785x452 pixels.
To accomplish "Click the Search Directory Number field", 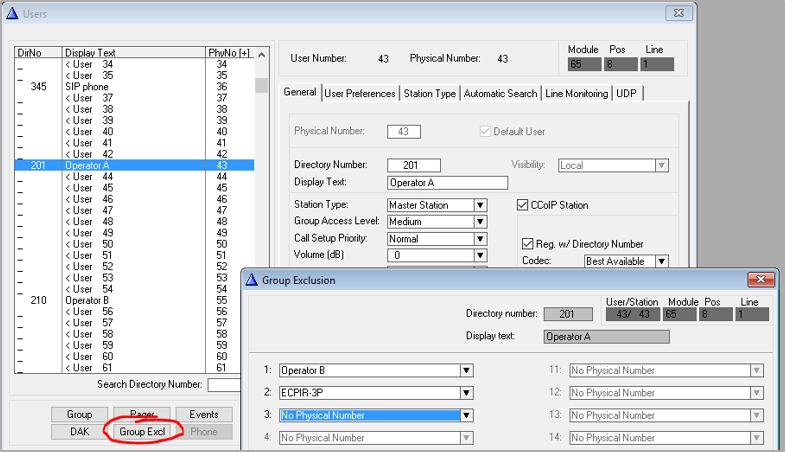I will click(x=224, y=384).
